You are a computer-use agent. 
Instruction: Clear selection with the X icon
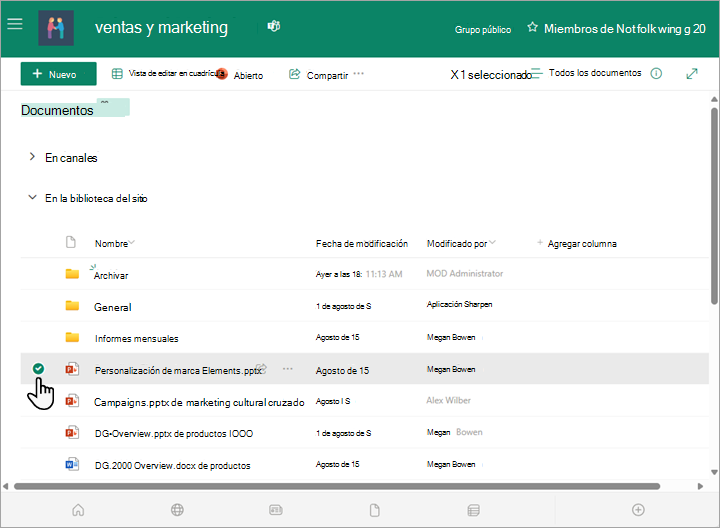pyautogui.click(x=454, y=74)
